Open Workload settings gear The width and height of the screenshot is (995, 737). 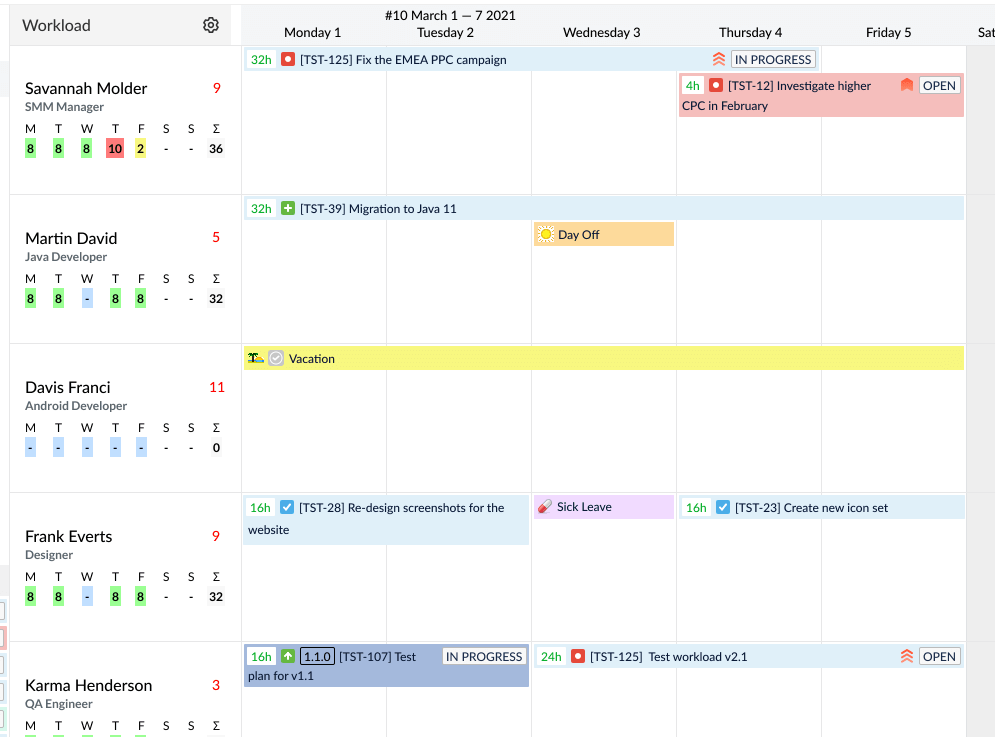tap(211, 25)
